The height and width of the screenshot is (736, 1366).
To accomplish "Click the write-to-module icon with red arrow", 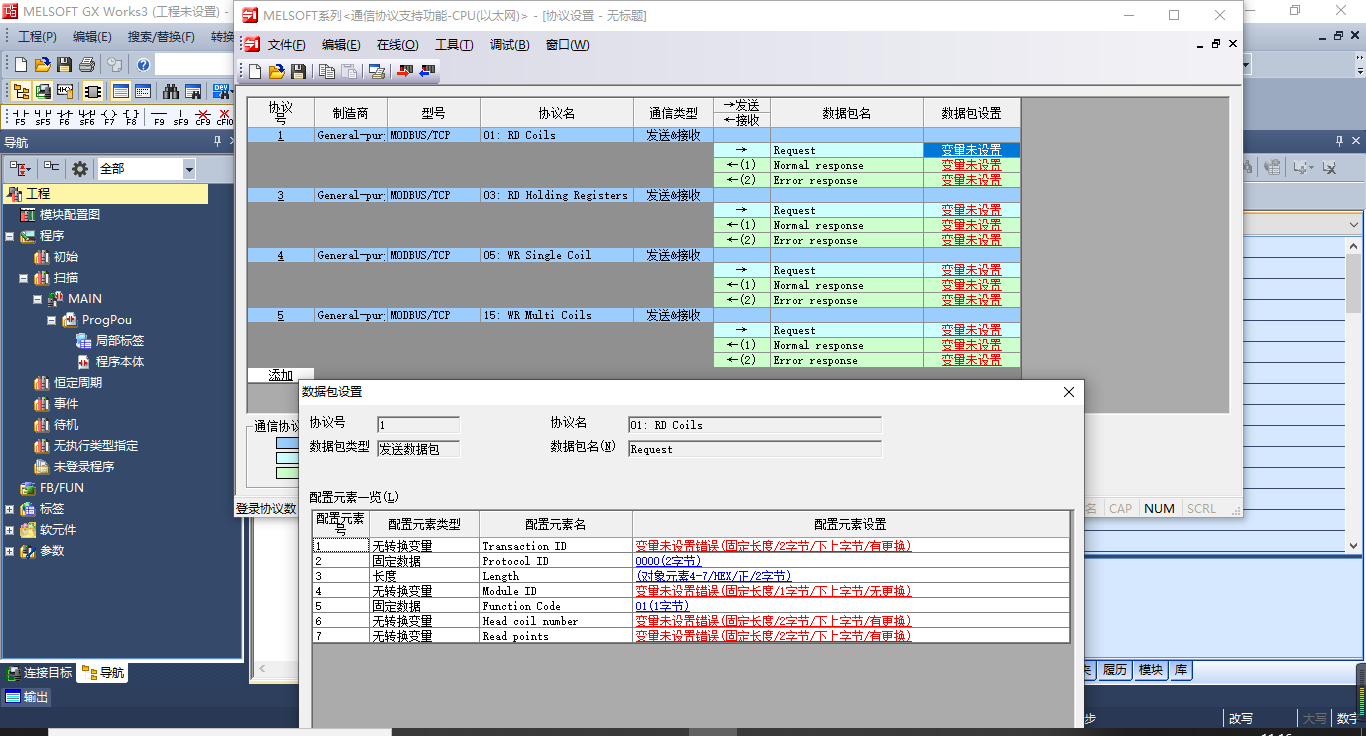I will [406, 71].
